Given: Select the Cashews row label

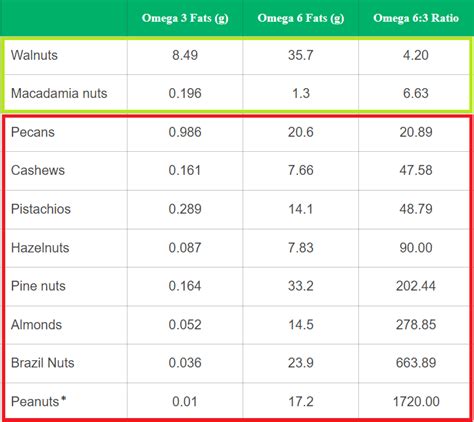Looking at the screenshot, I should point(38,170).
